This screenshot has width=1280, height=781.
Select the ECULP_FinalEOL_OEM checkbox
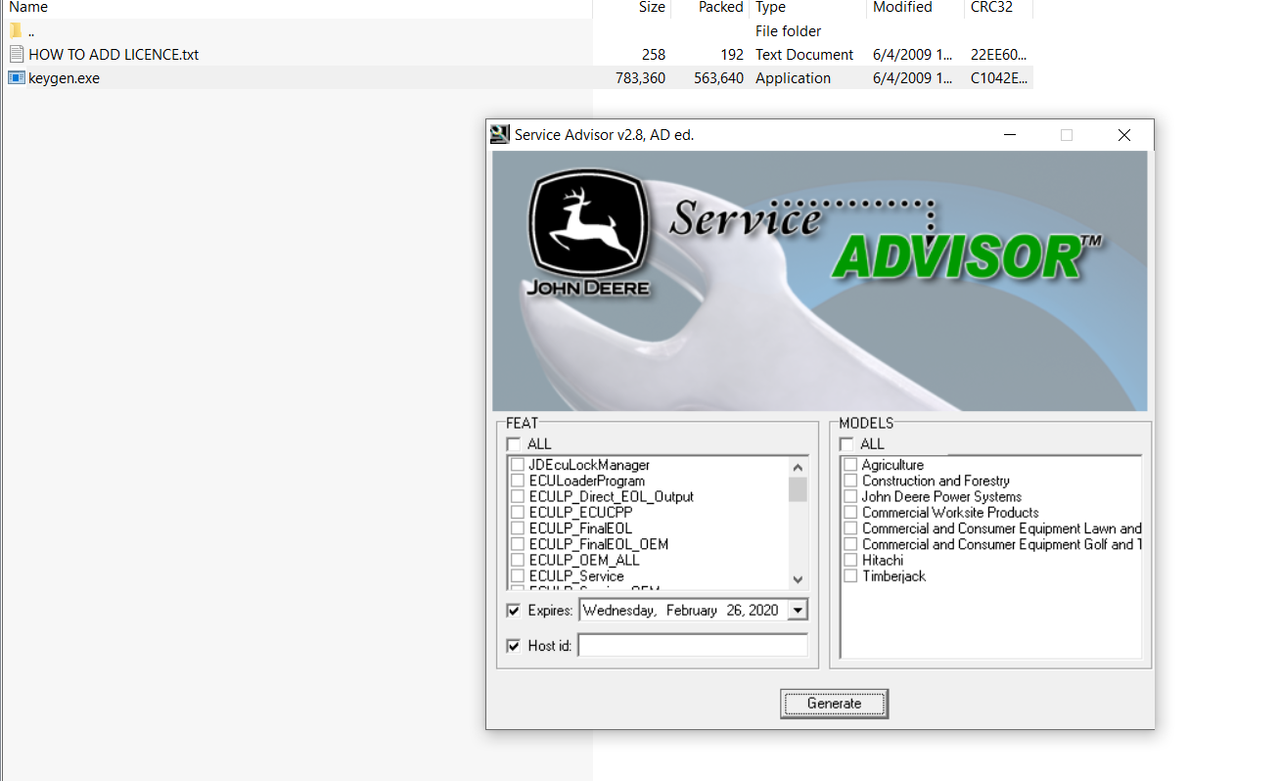(x=518, y=545)
